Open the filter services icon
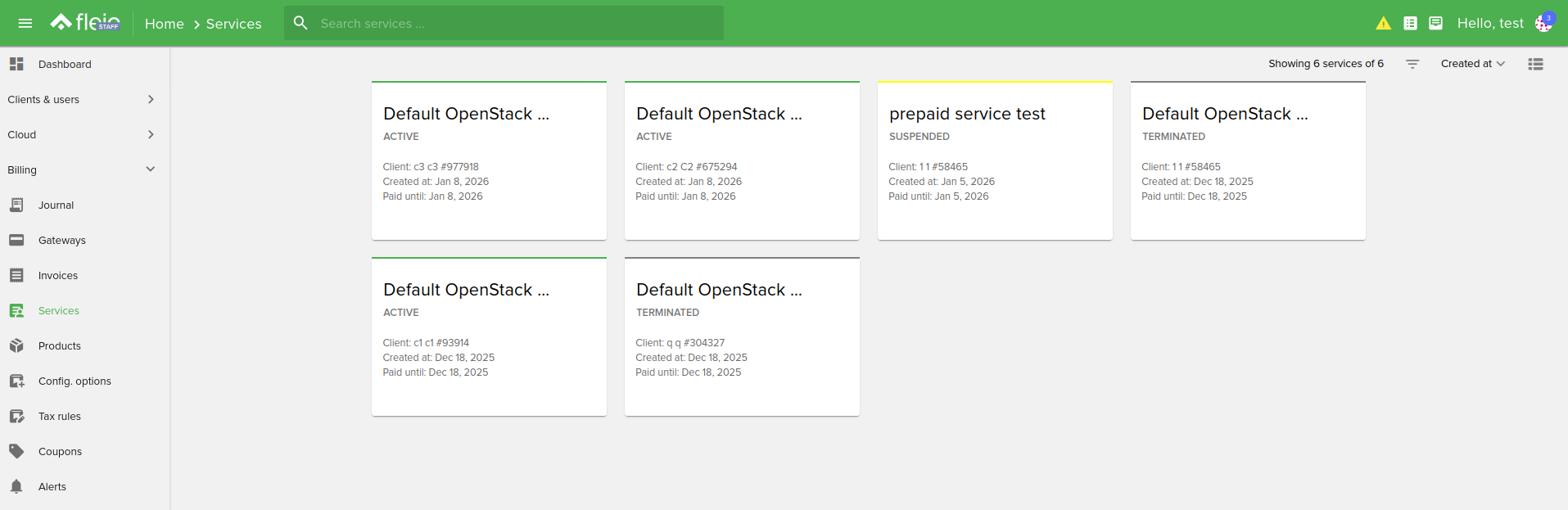1568x510 pixels. 1412,64
